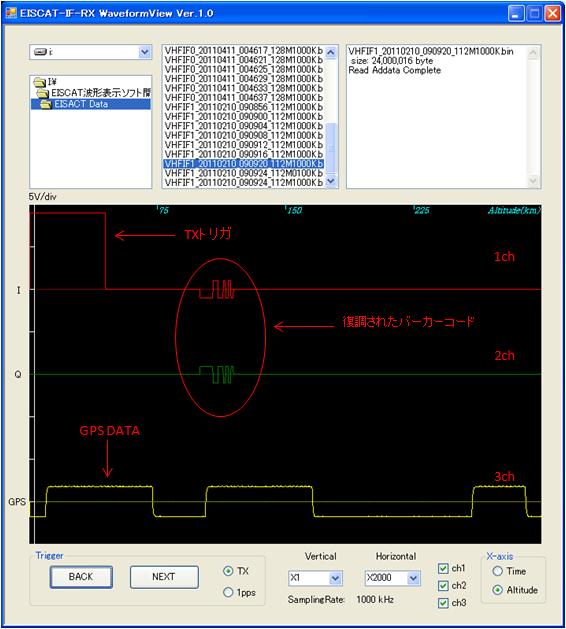Toggle the ch3 checkbox

point(443,603)
